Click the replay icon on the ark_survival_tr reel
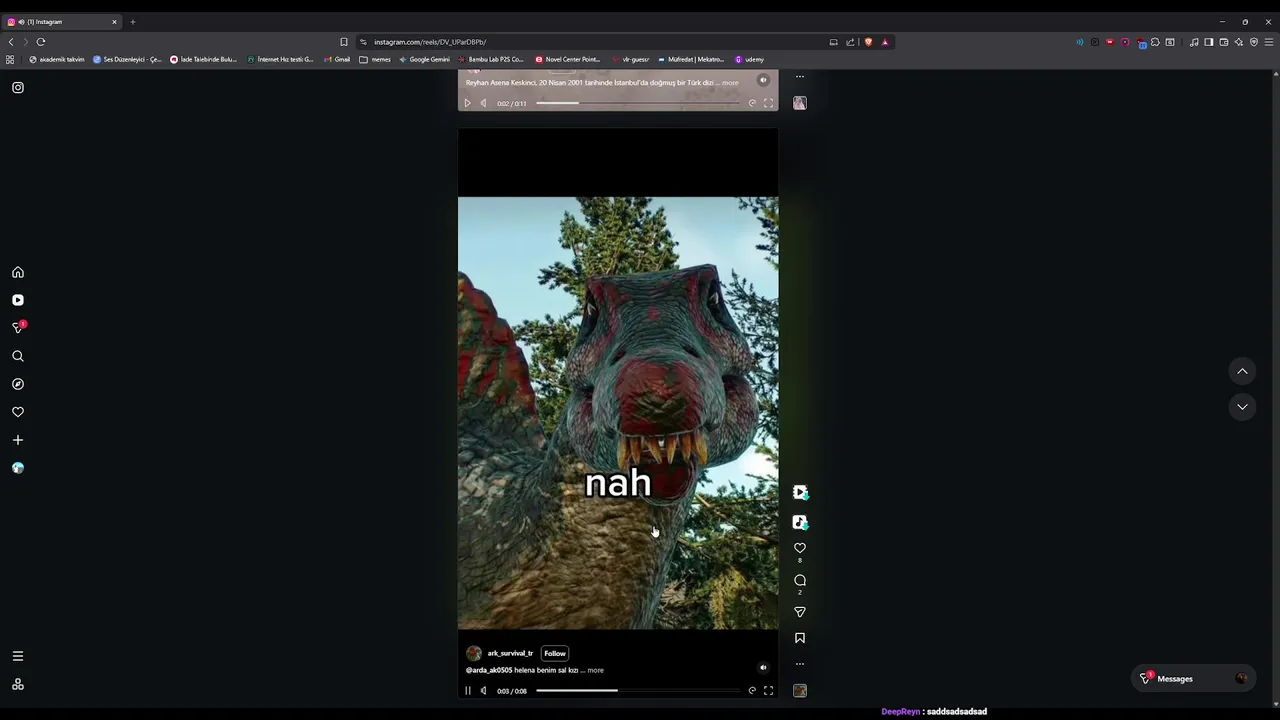Image resolution: width=1280 pixels, height=720 pixels. [x=752, y=691]
